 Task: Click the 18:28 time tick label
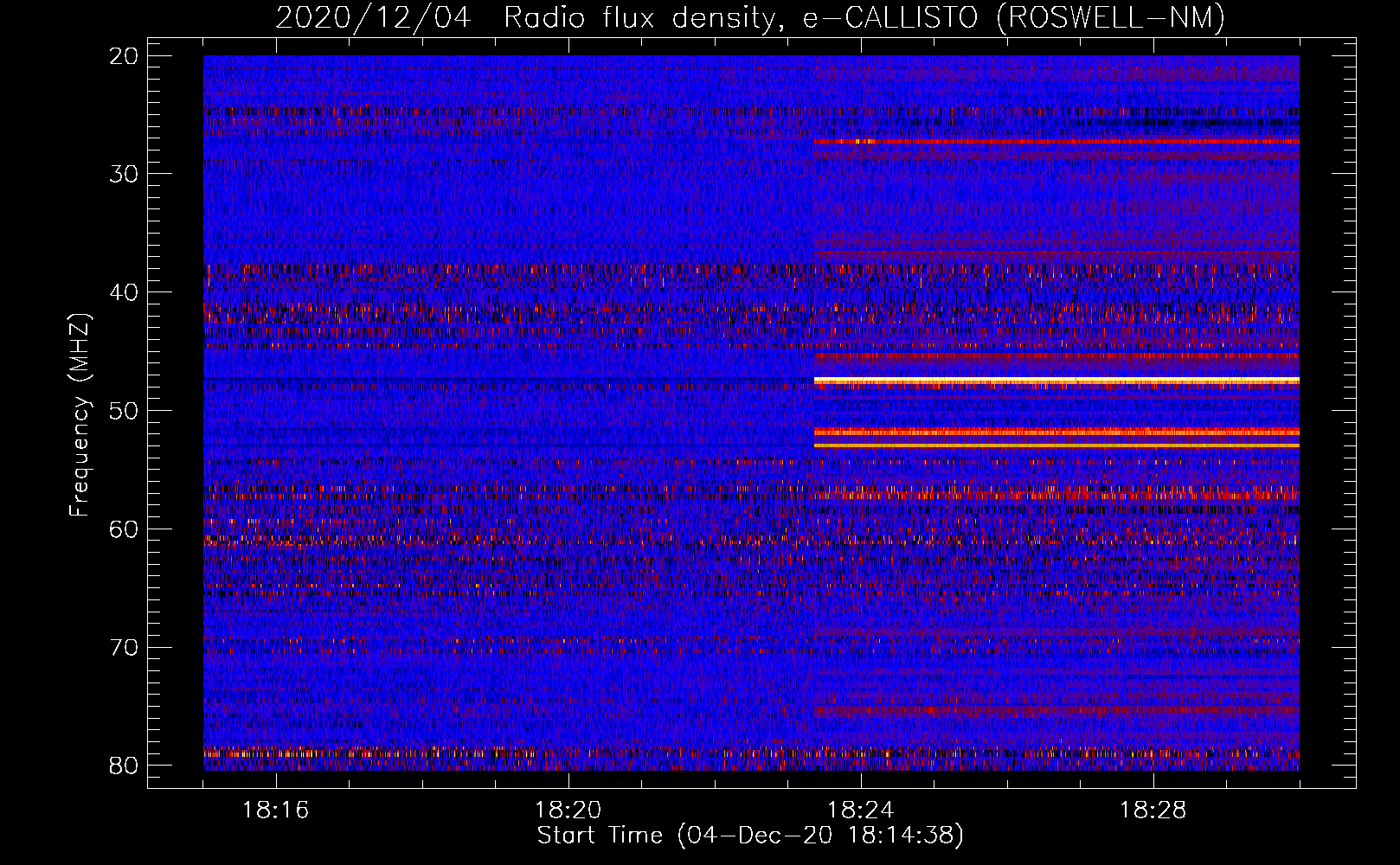1153,811
